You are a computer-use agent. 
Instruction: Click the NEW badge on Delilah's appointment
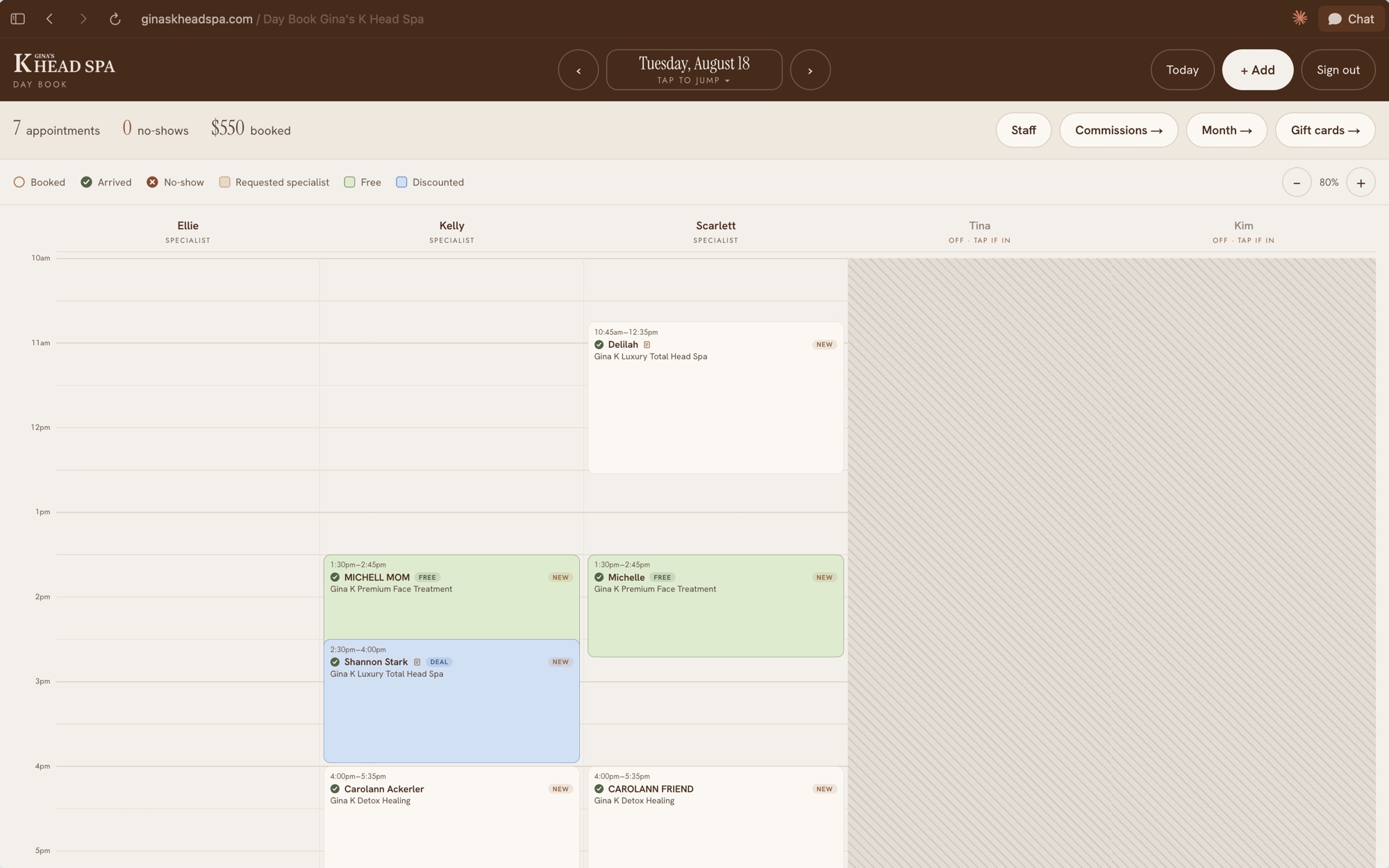click(x=824, y=344)
